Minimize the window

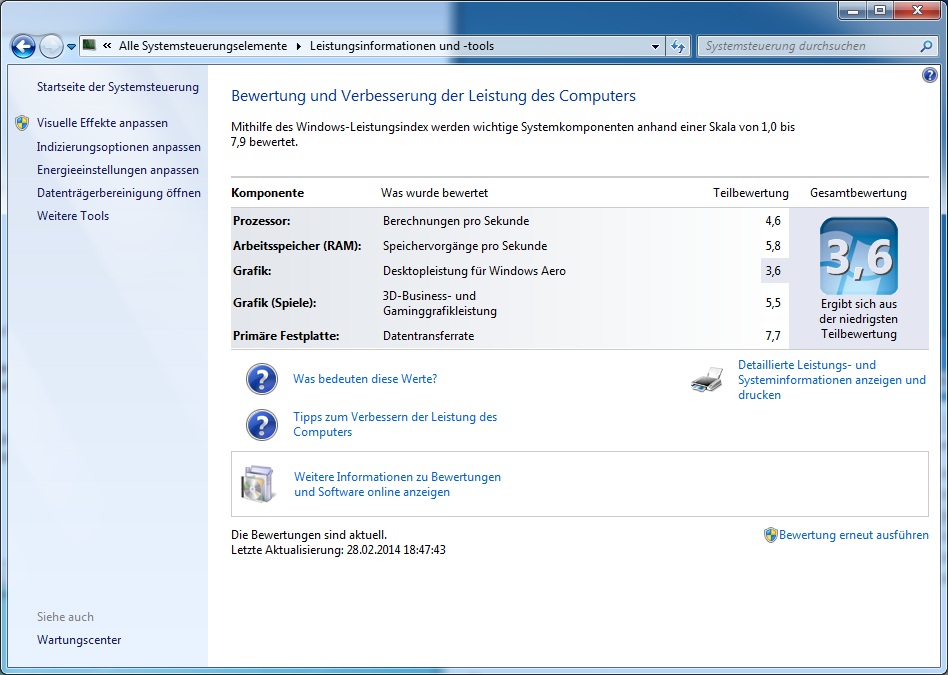[x=854, y=11]
